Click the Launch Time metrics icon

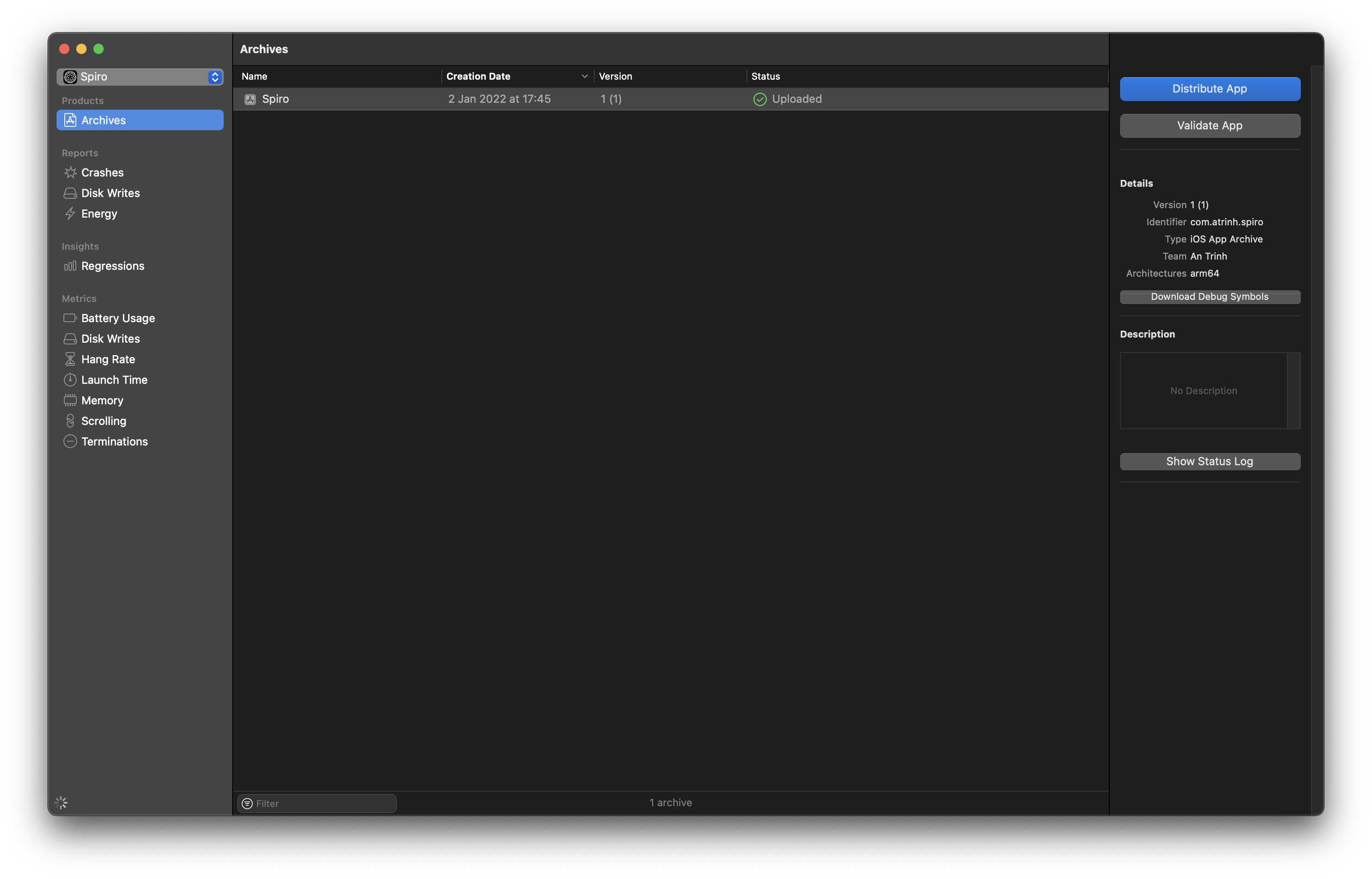tap(69, 379)
